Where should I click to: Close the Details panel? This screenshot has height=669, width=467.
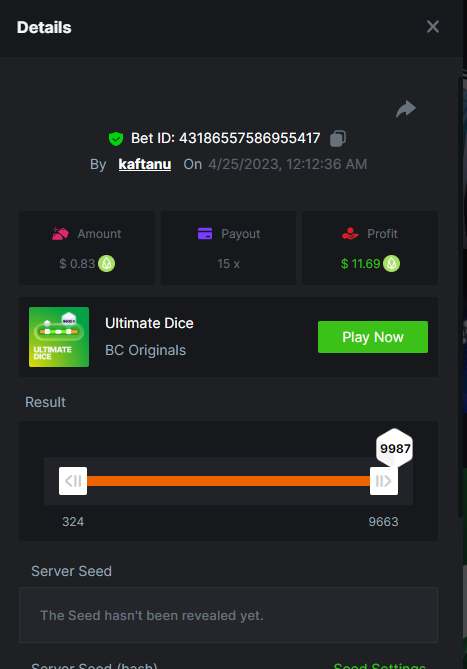tap(432, 27)
